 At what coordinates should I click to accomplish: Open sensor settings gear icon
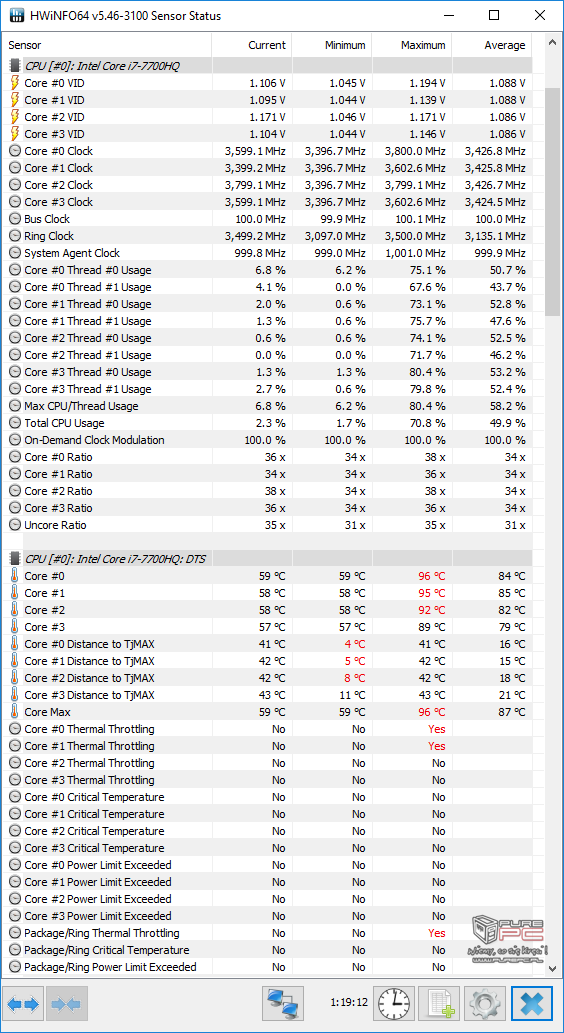tap(485, 1004)
